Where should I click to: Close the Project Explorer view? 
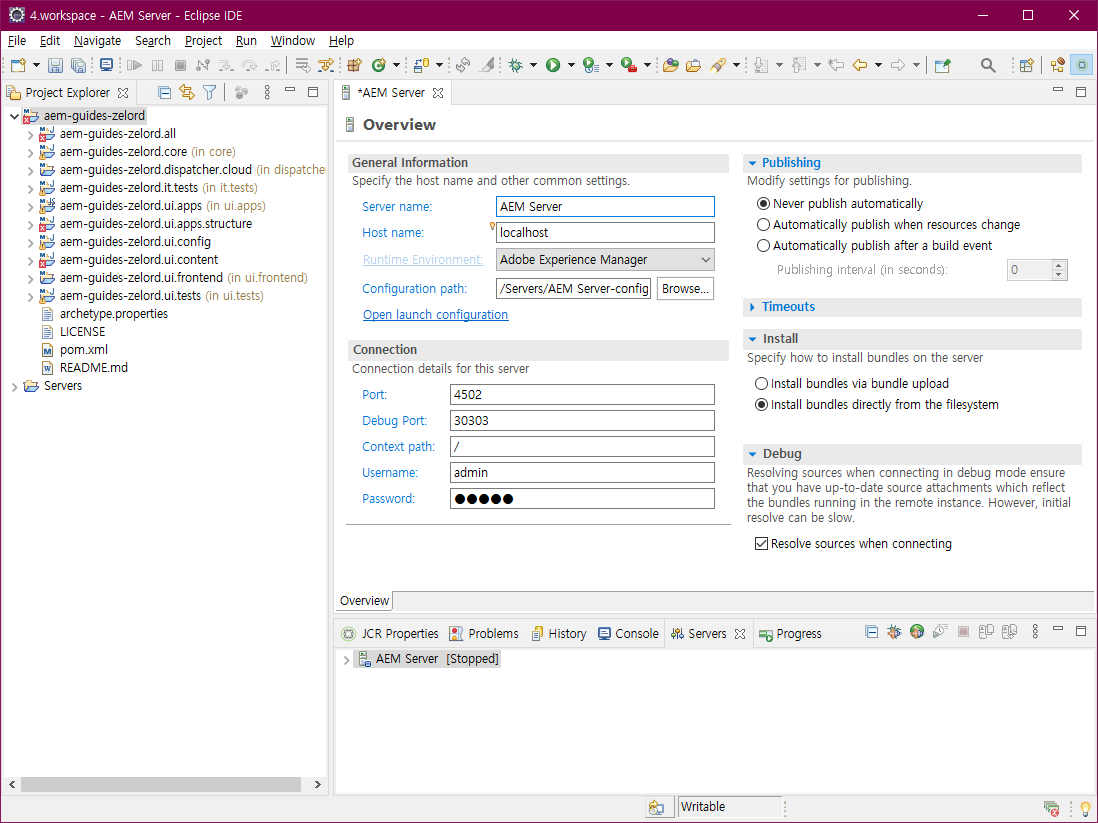pyautogui.click(x=123, y=93)
